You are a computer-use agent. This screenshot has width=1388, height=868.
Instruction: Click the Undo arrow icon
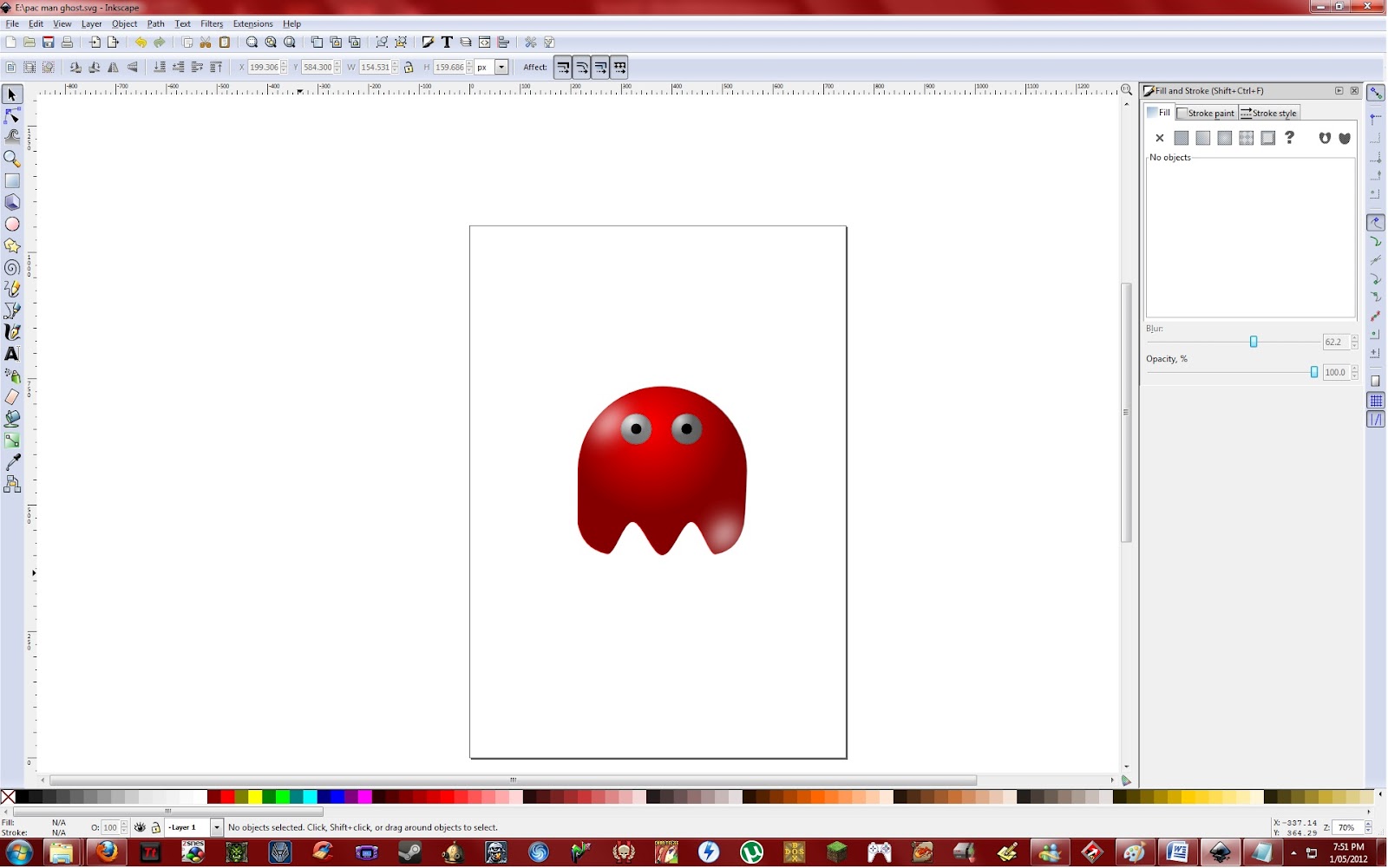point(141,42)
